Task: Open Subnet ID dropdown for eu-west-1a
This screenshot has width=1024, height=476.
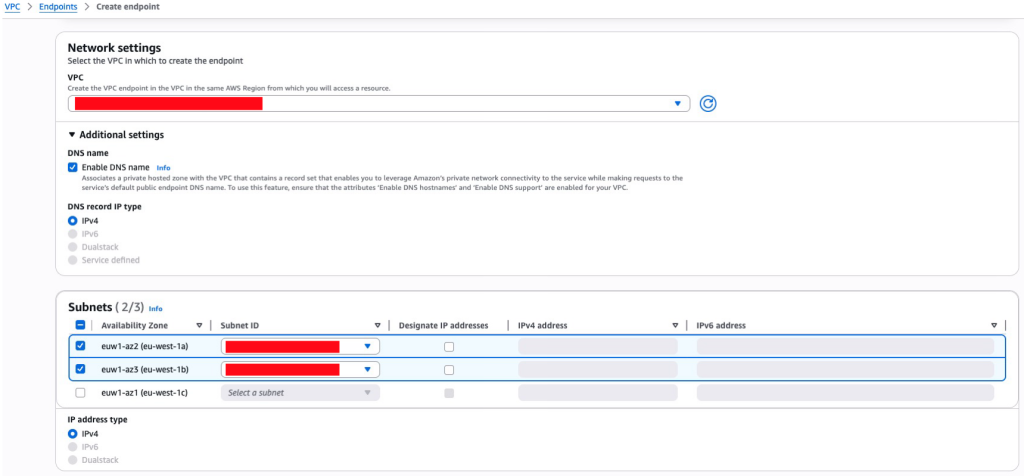Action: [367, 346]
